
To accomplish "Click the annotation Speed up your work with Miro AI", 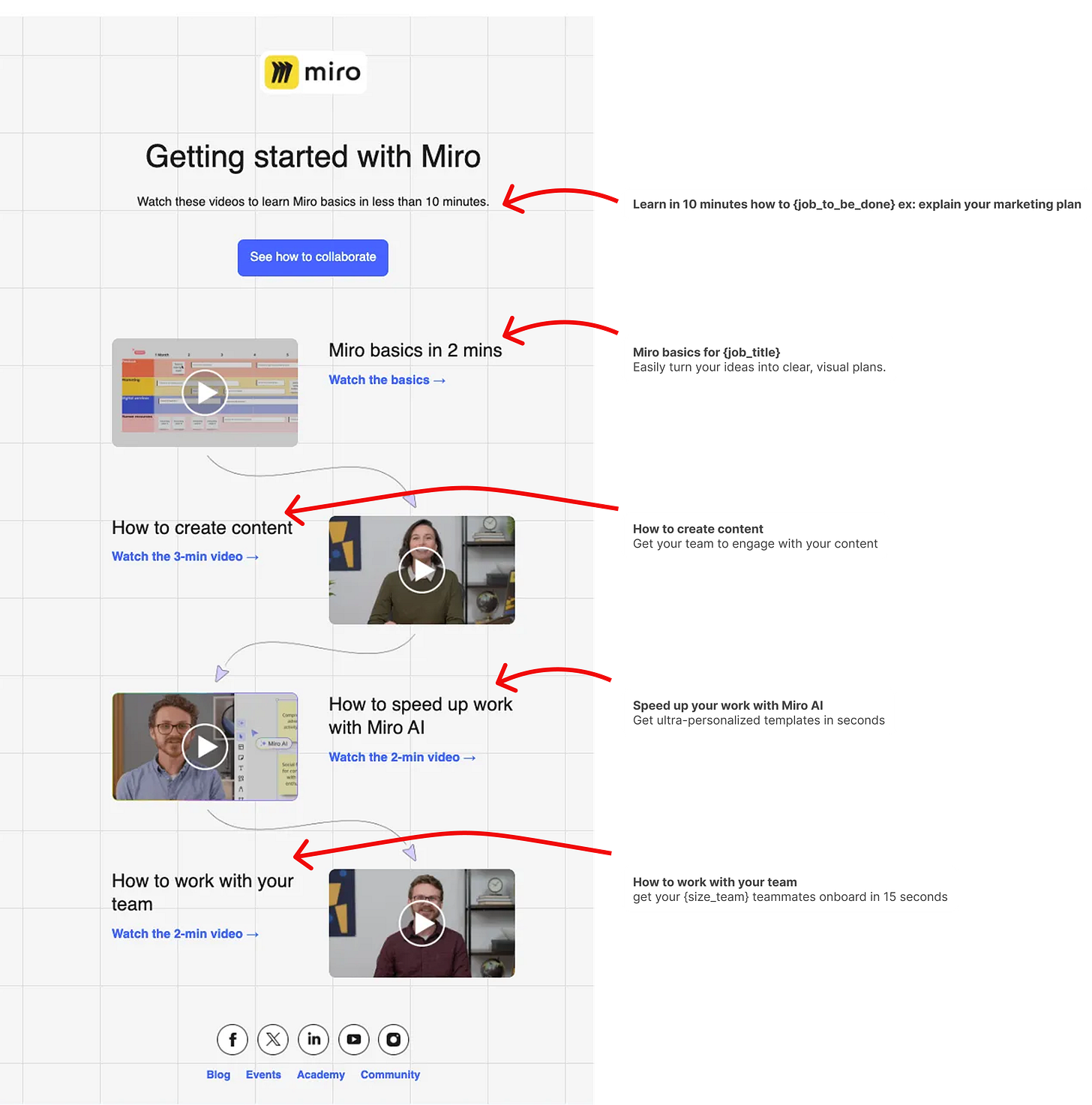I will pyautogui.click(x=727, y=706).
